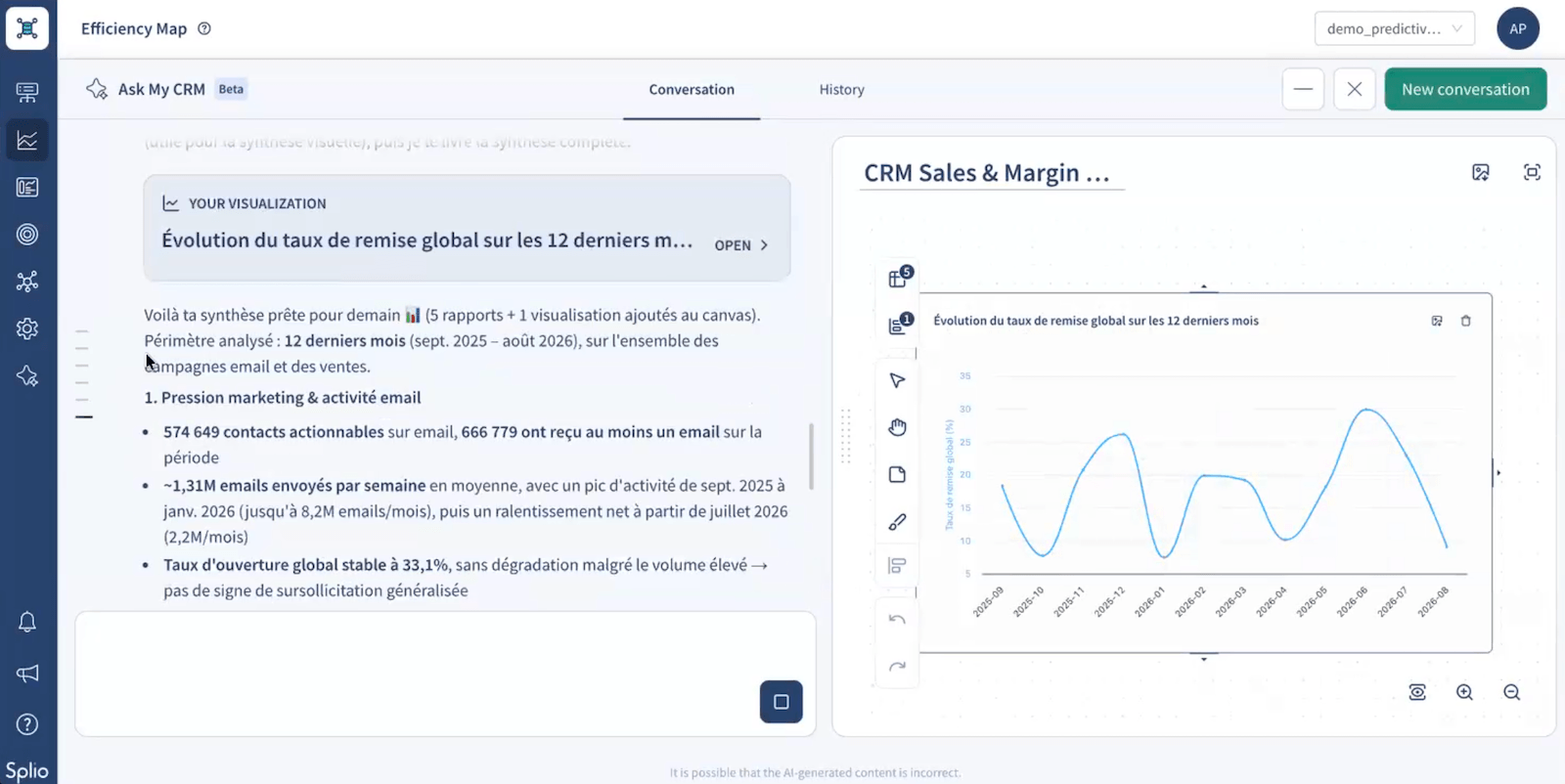
Task: Minimize the Ask My CRM panel
Action: coord(1303,89)
